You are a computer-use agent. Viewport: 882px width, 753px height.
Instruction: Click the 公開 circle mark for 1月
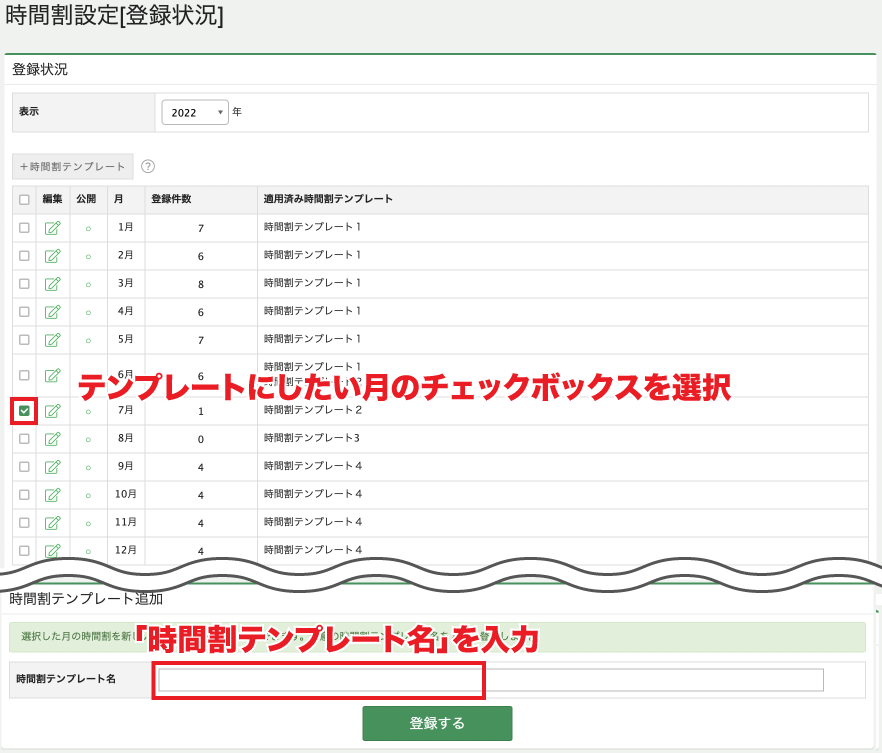point(88,229)
